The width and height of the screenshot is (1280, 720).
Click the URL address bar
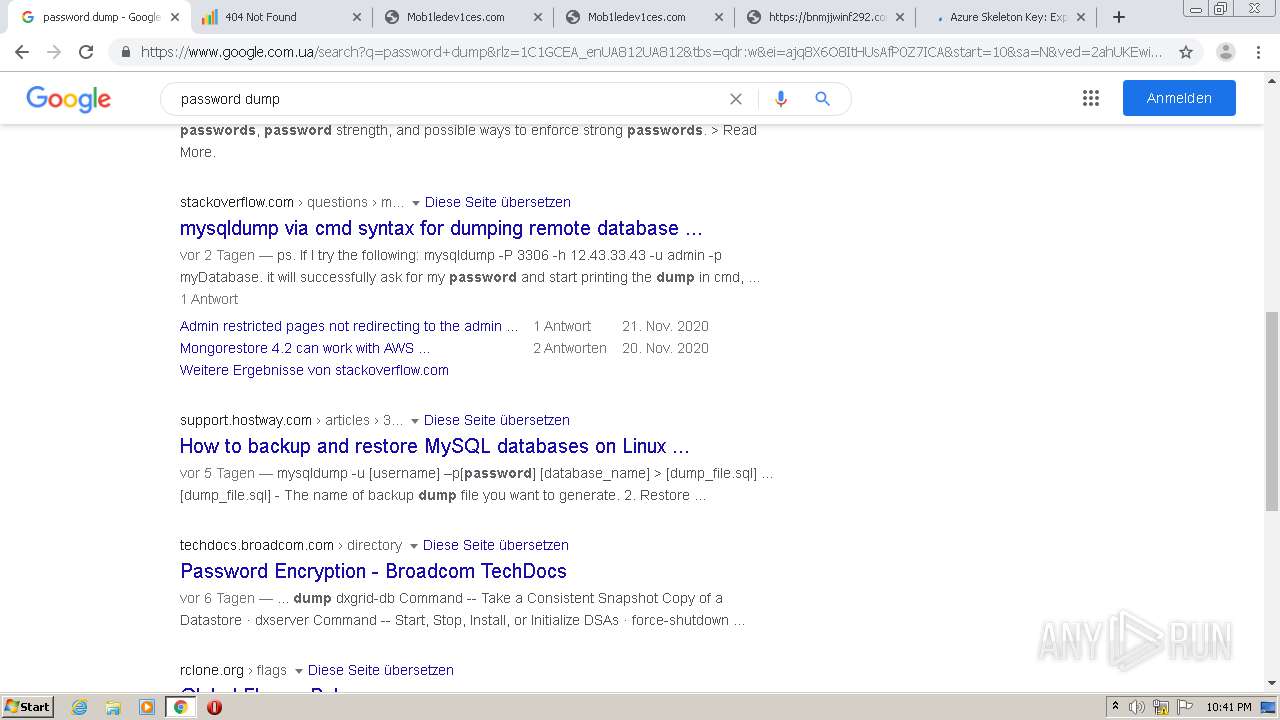651,52
